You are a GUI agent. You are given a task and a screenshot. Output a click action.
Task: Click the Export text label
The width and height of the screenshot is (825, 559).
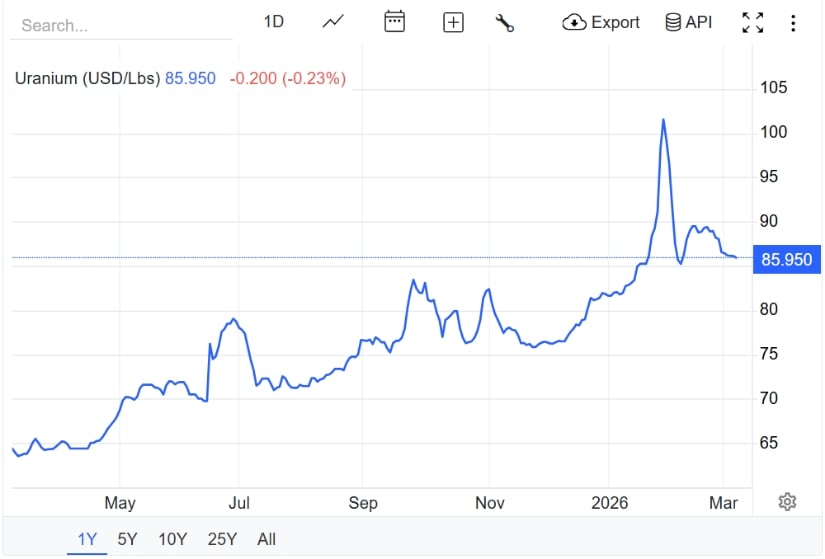(615, 22)
